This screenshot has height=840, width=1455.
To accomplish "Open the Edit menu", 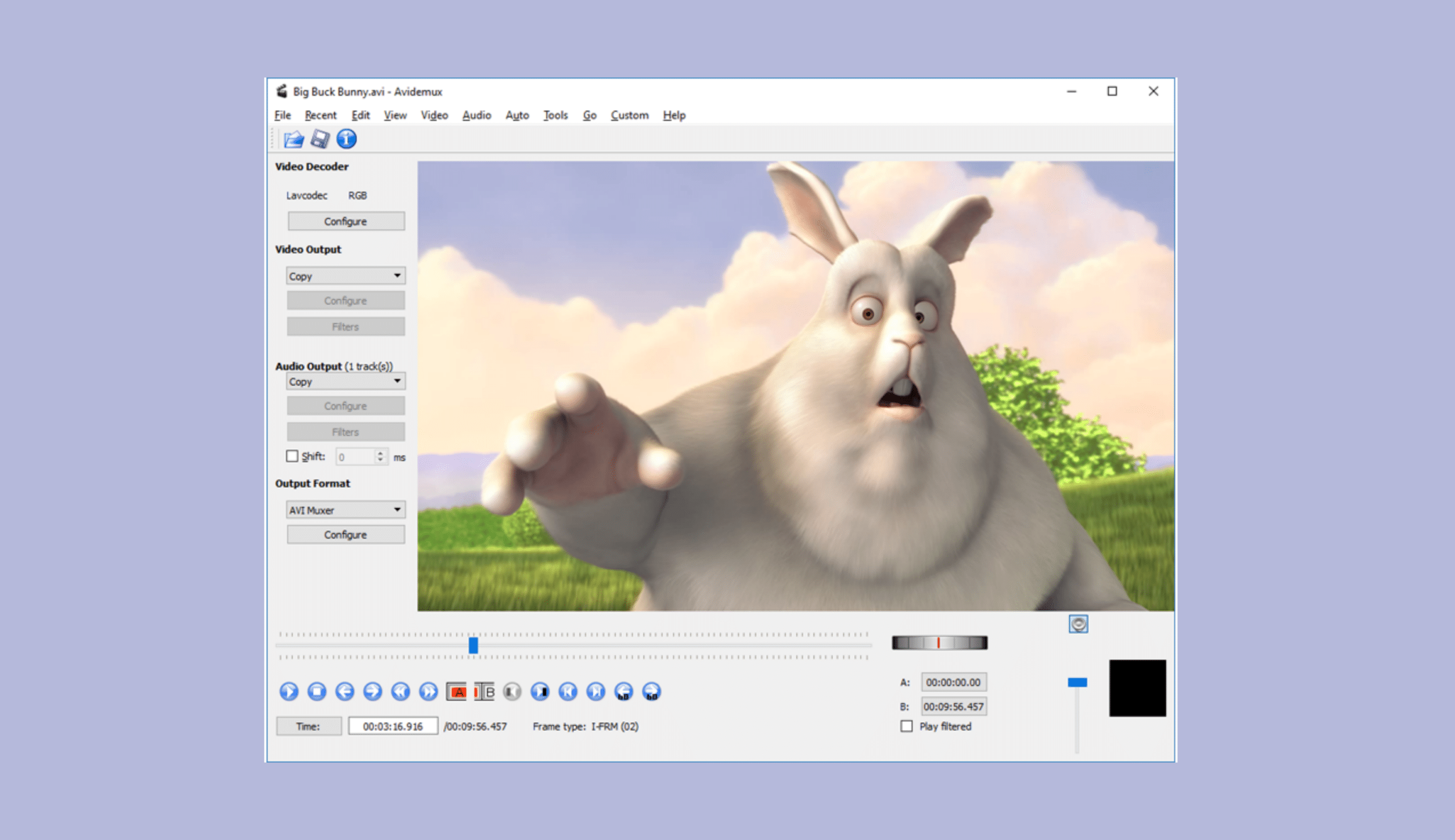I will click(x=360, y=115).
